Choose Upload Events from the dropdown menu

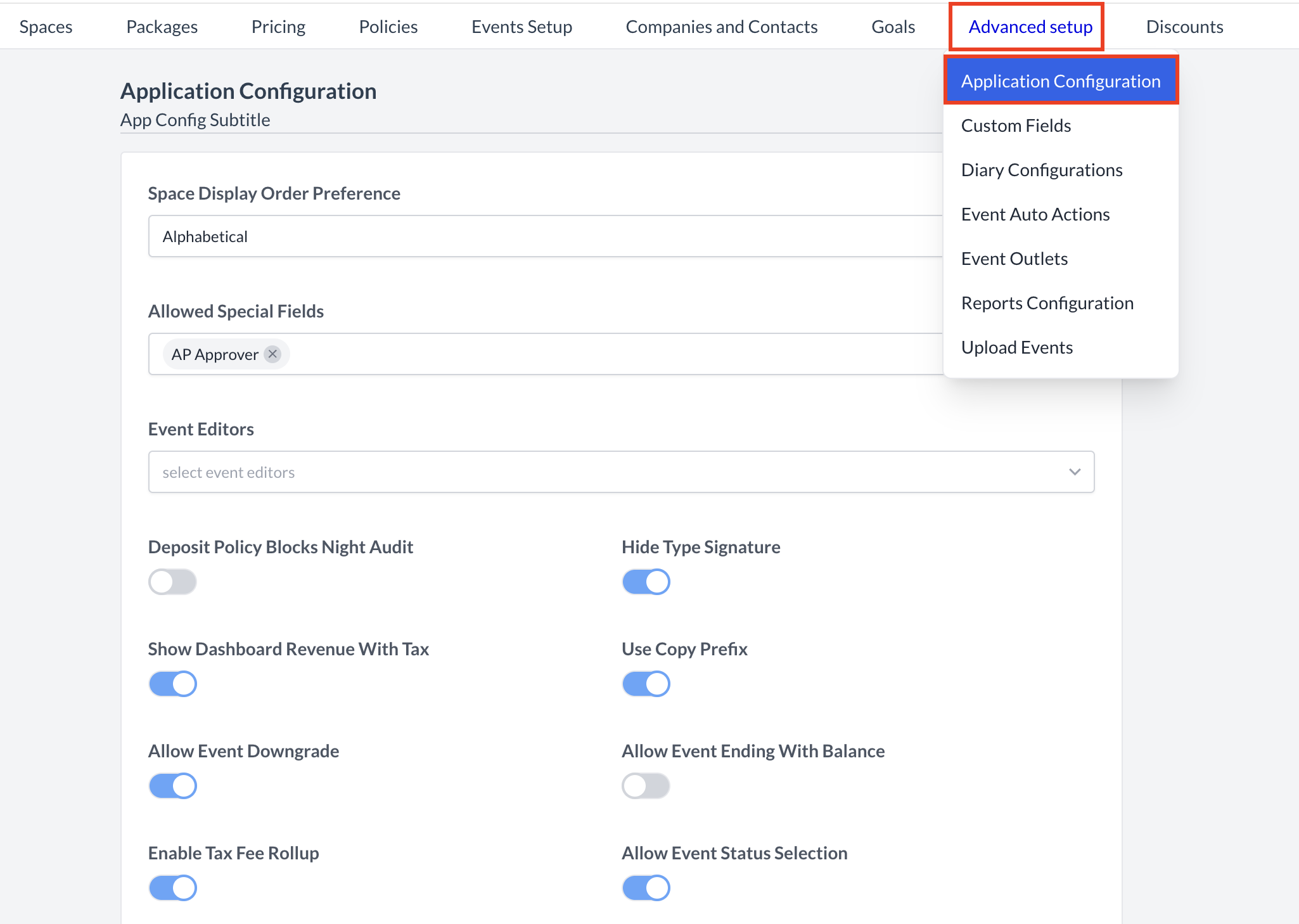pyautogui.click(x=1017, y=347)
